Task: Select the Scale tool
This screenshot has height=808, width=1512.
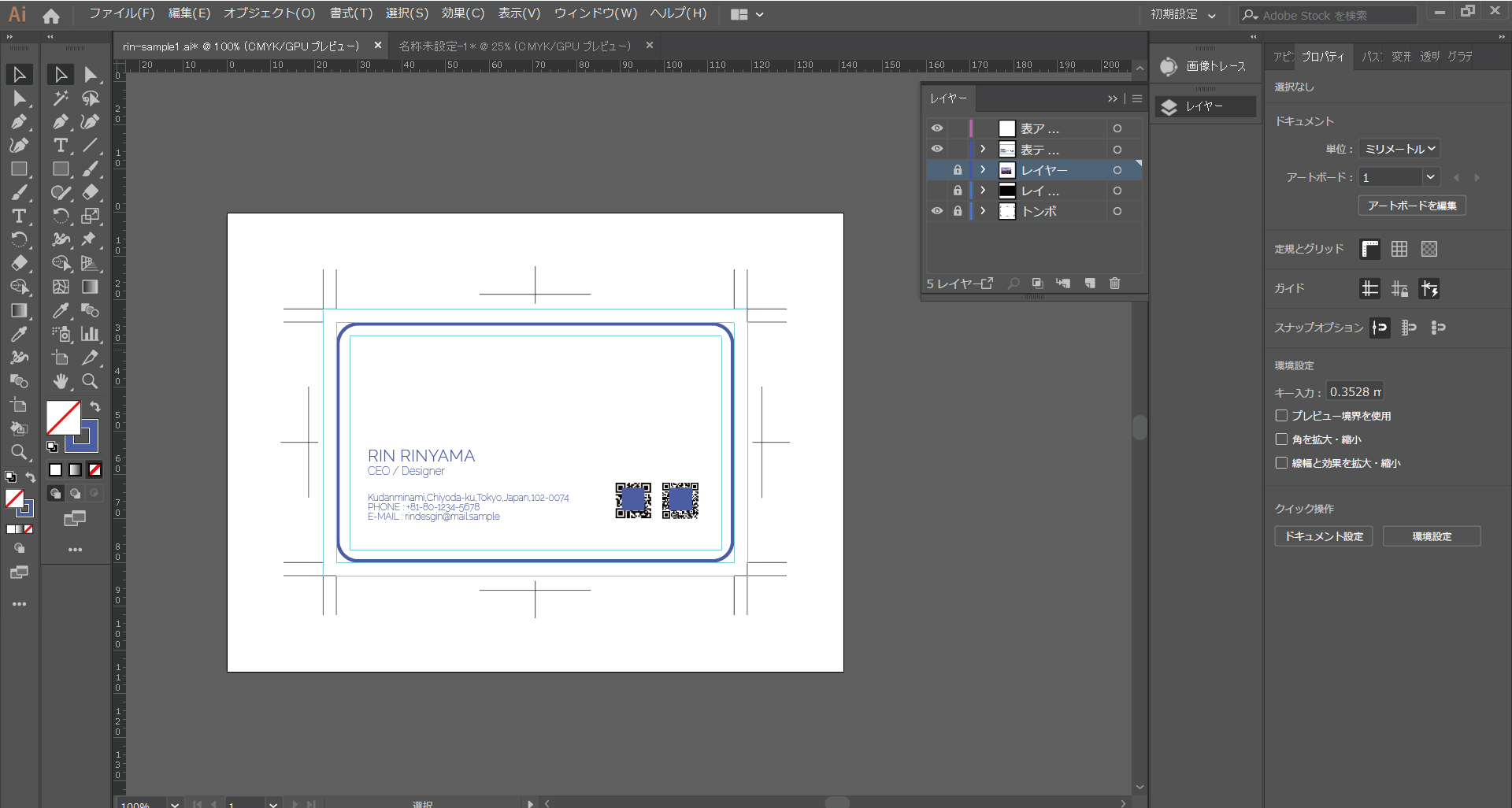Action: coord(91,216)
